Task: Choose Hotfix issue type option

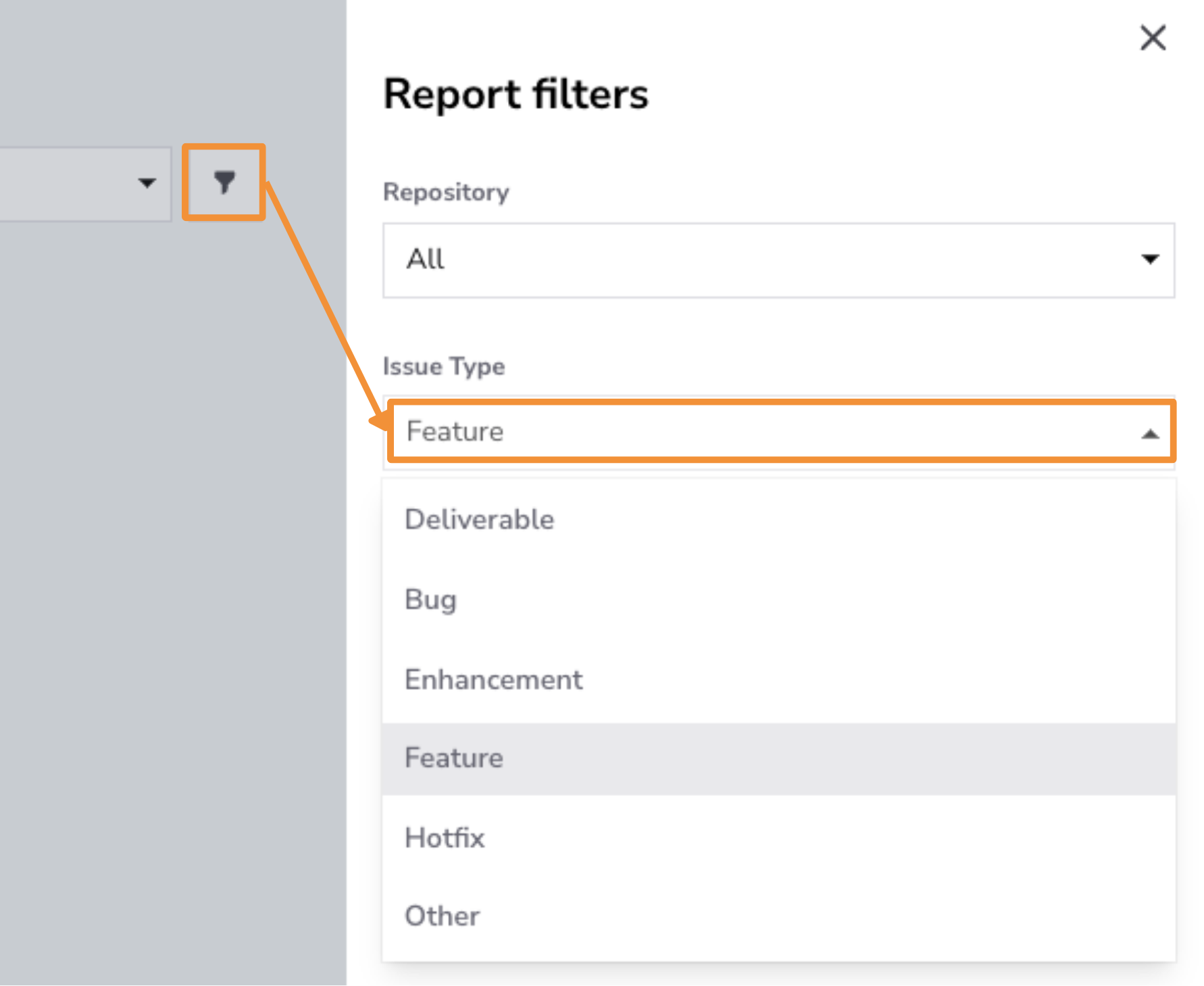Action: [x=778, y=838]
